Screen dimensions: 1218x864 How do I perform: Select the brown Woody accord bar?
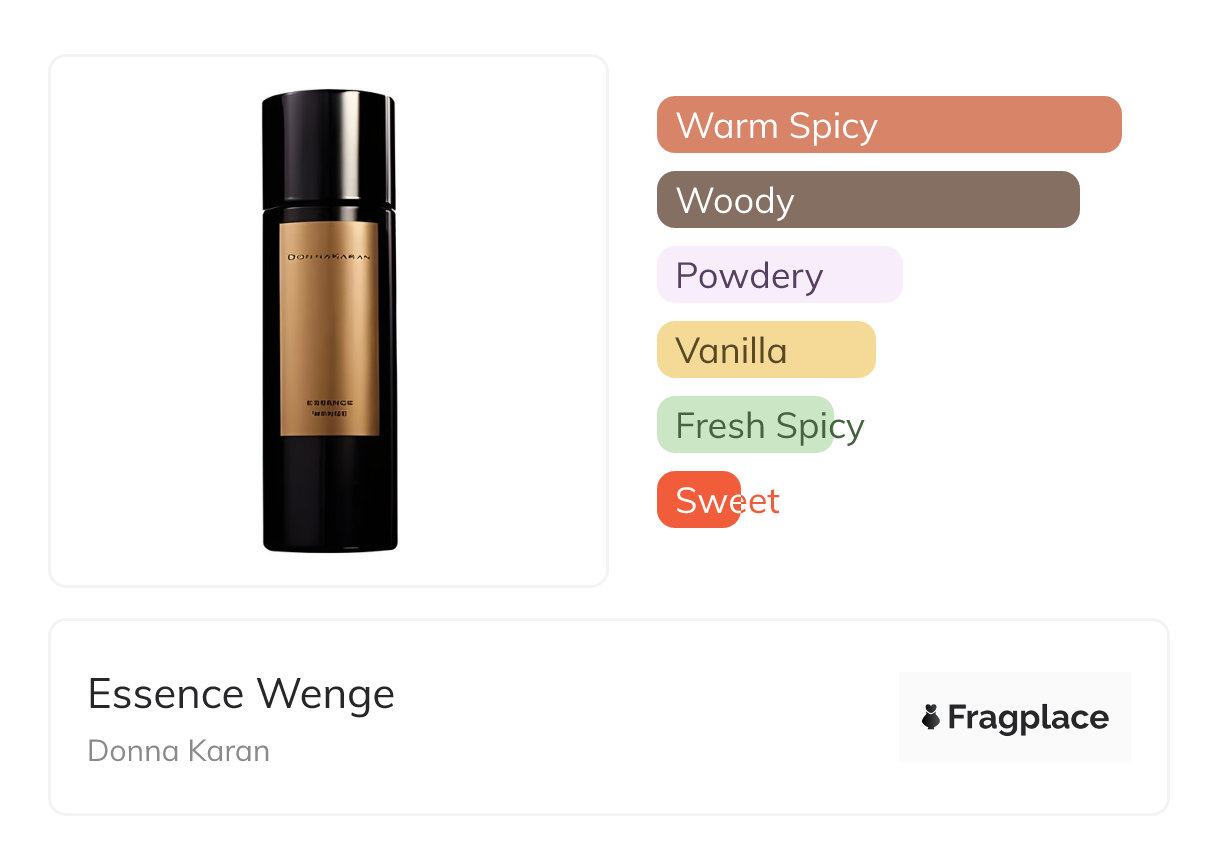pyautogui.click(x=868, y=200)
